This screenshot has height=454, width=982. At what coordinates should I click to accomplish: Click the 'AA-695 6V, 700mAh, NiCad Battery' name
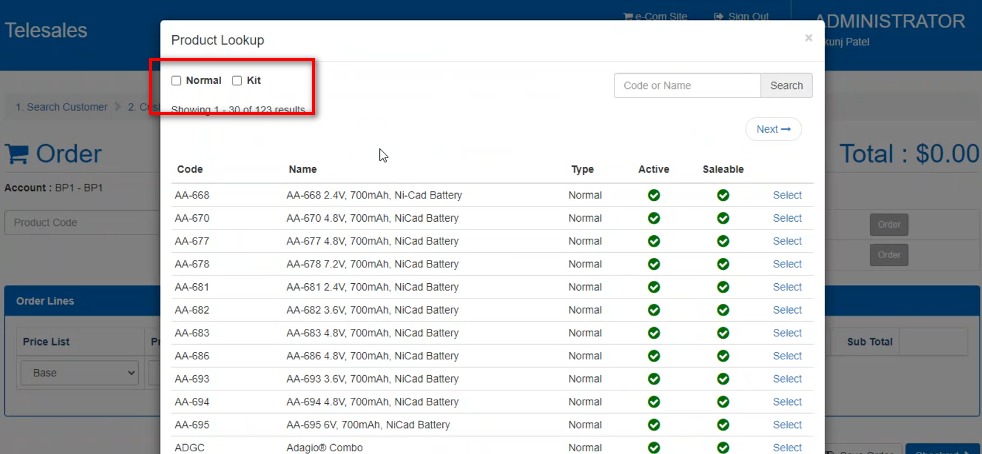click(368, 425)
